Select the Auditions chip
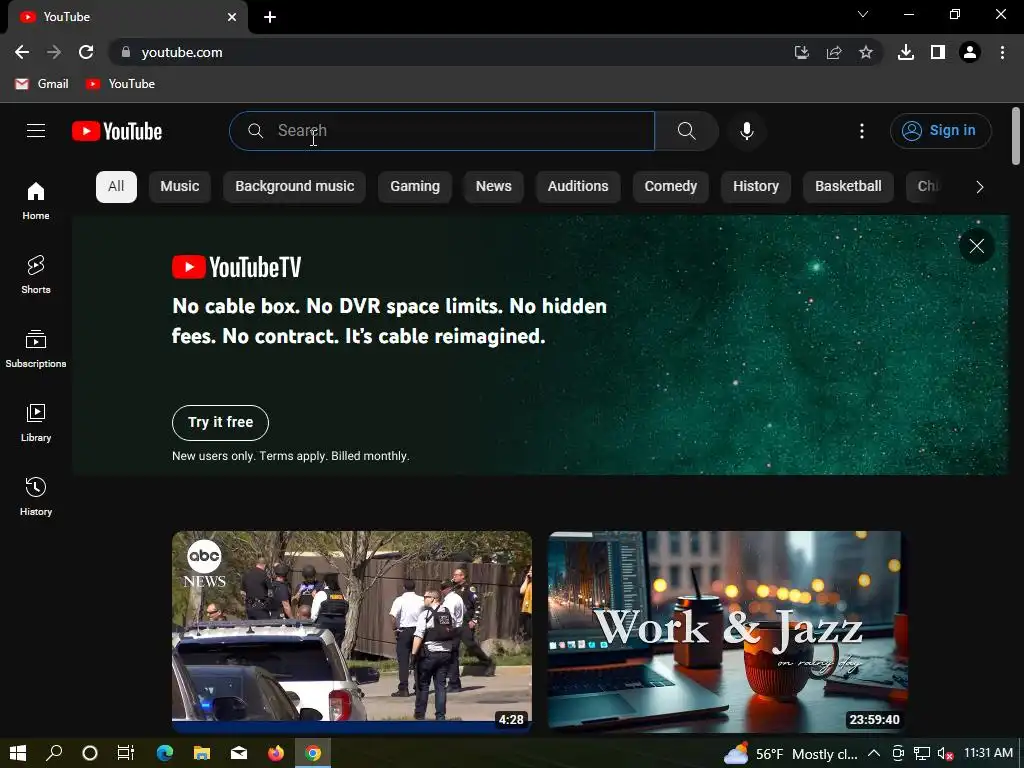The width and height of the screenshot is (1024, 768). click(578, 187)
